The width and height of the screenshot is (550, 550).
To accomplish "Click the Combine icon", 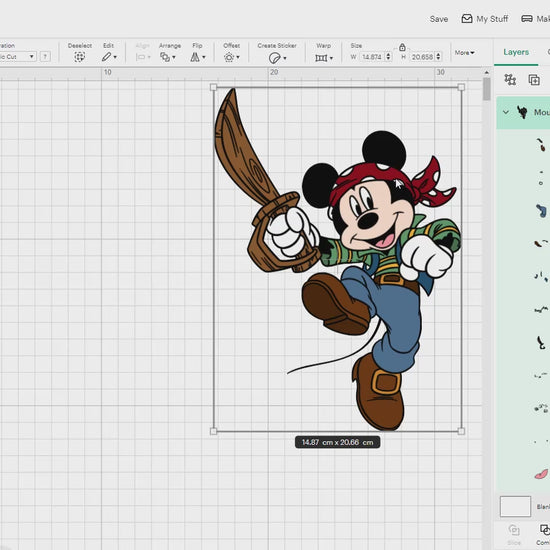I will click(x=545, y=530).
